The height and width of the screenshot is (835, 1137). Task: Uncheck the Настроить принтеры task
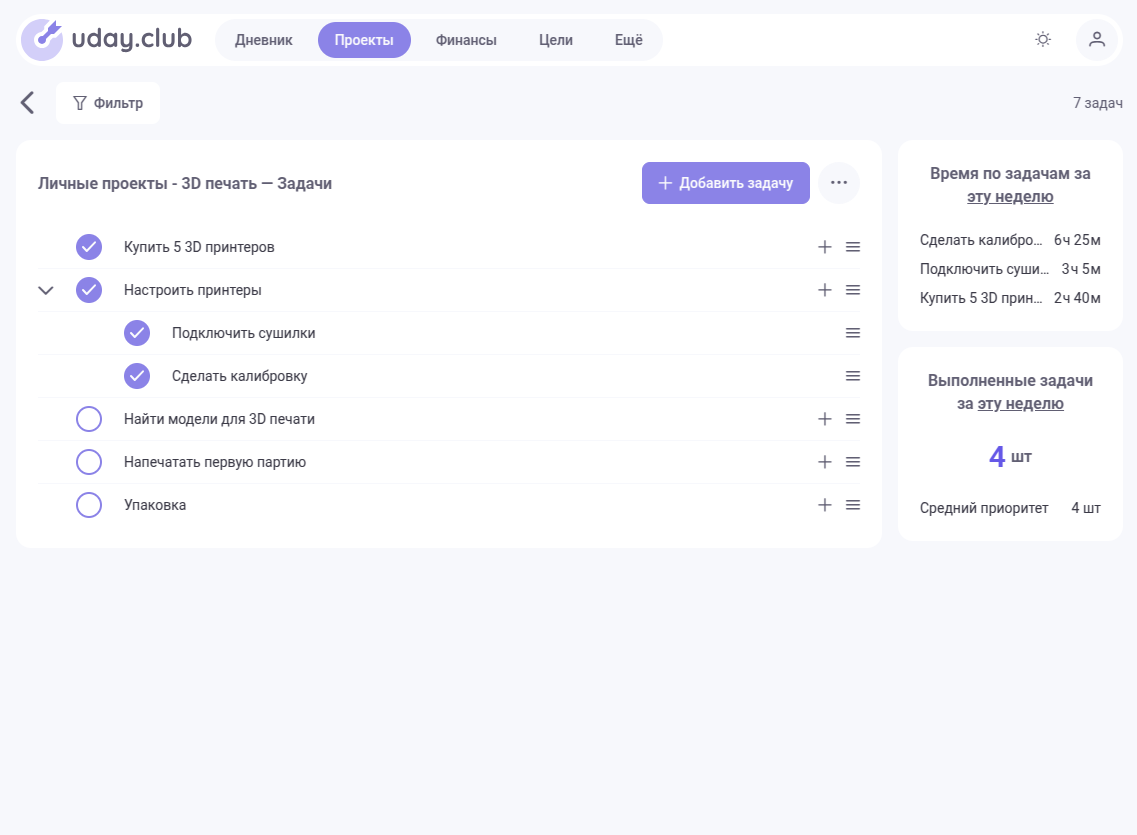[x=89, y=290]
